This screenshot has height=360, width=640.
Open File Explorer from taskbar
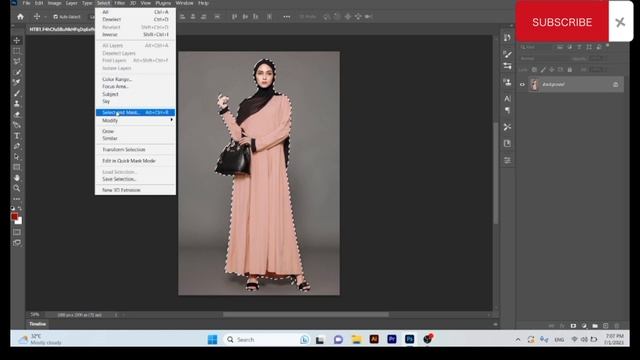click(x=356, y=339)
